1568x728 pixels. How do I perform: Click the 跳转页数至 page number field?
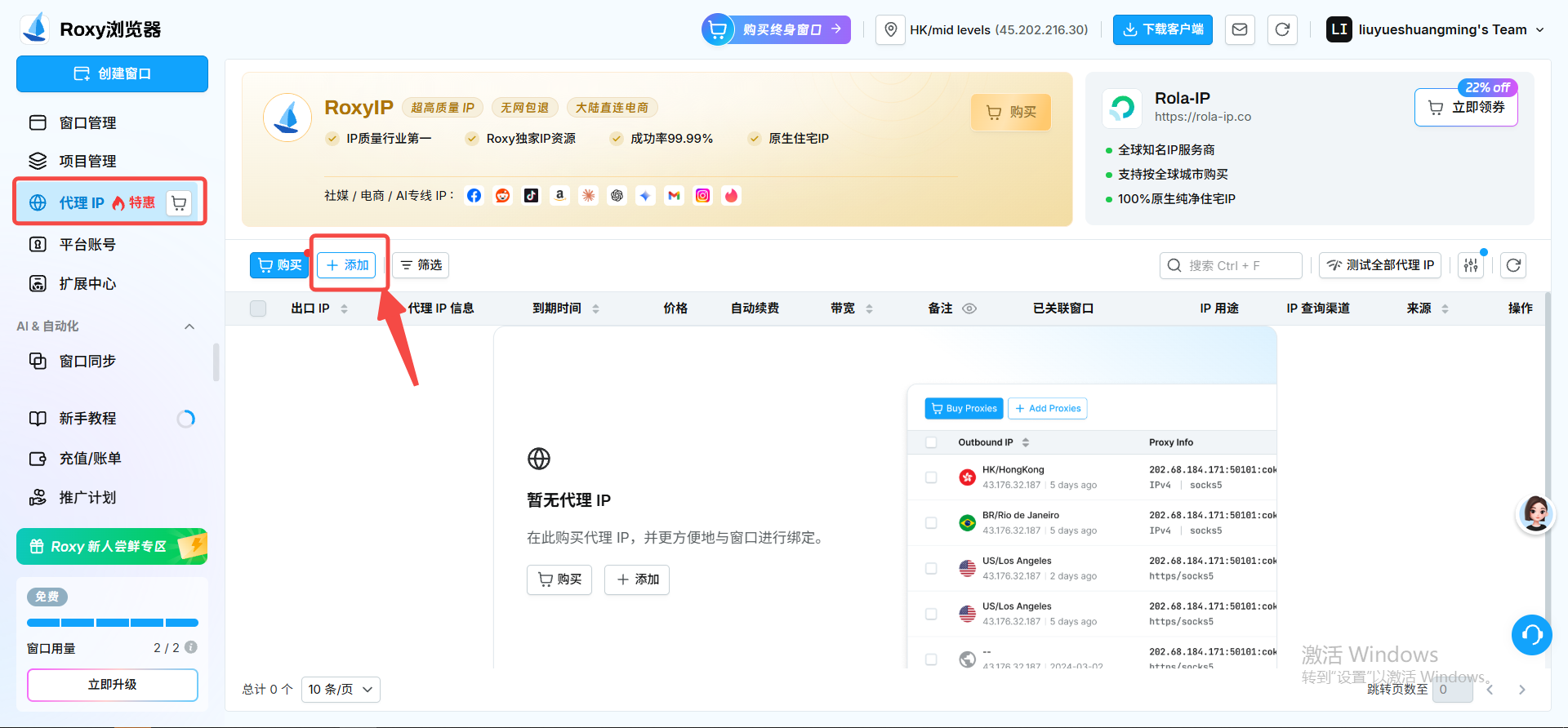[x=1453, y=690]
